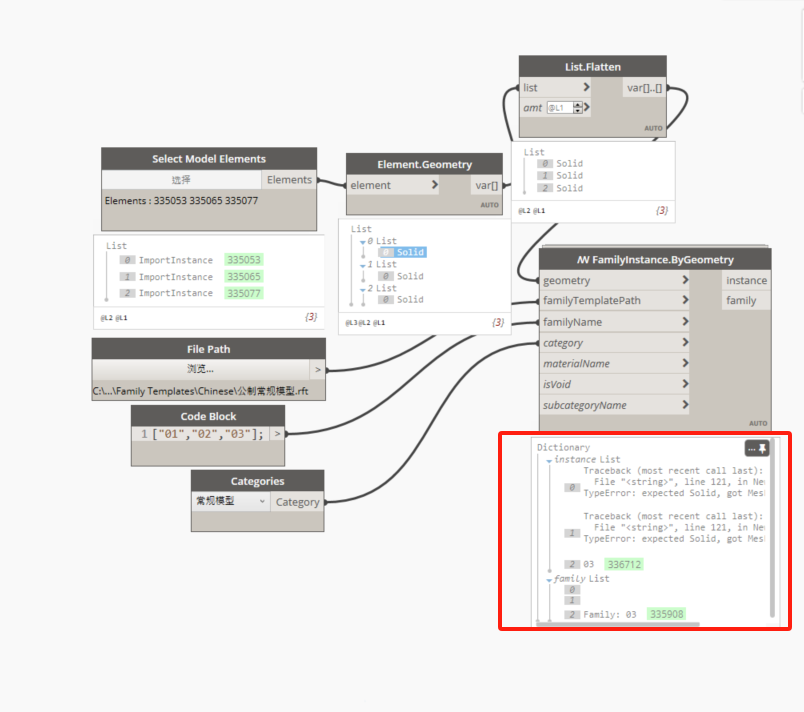Click the familyTemplatePath port chevron
804x712 pixels.
point(685,301)
